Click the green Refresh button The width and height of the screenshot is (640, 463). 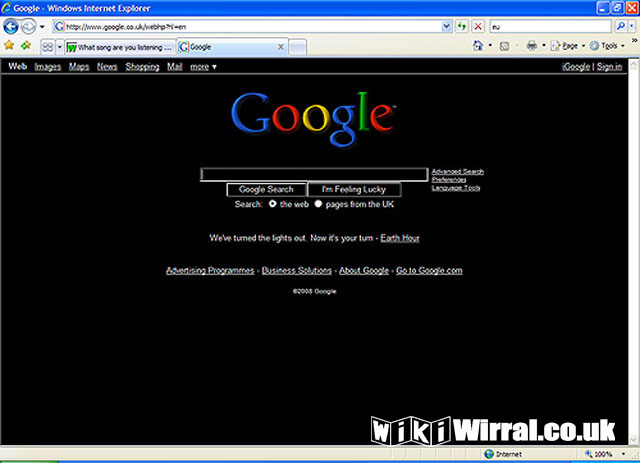click(x=462, y=27)
